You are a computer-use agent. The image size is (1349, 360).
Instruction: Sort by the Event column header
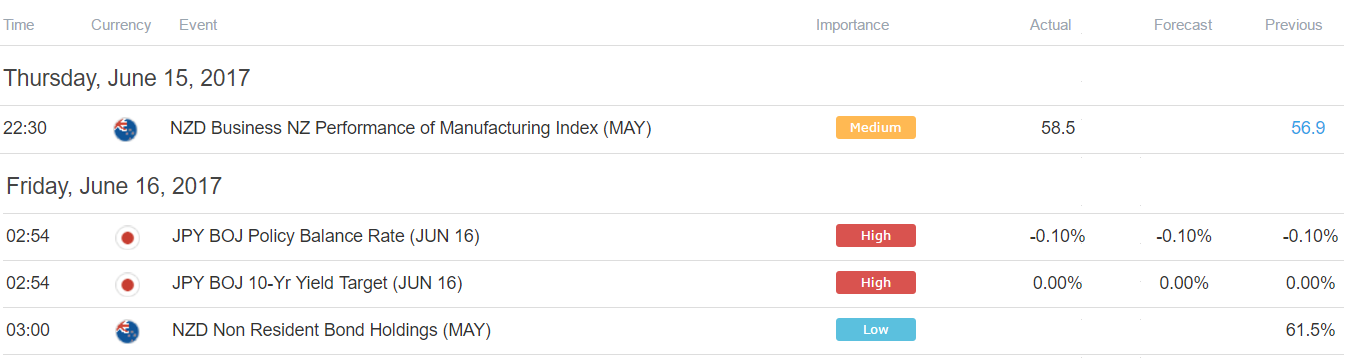point(198,25)
